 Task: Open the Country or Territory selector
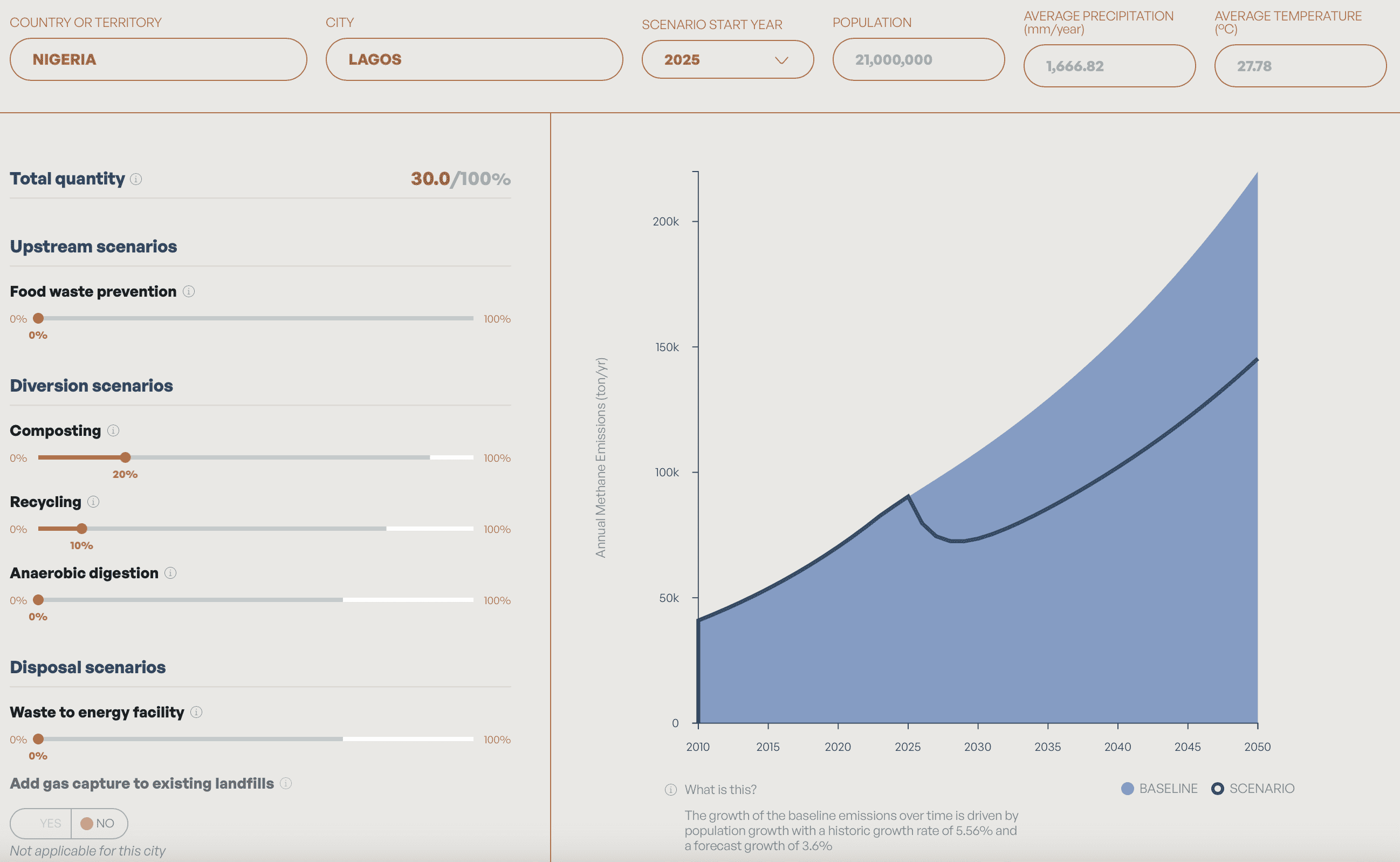(158, 59)
